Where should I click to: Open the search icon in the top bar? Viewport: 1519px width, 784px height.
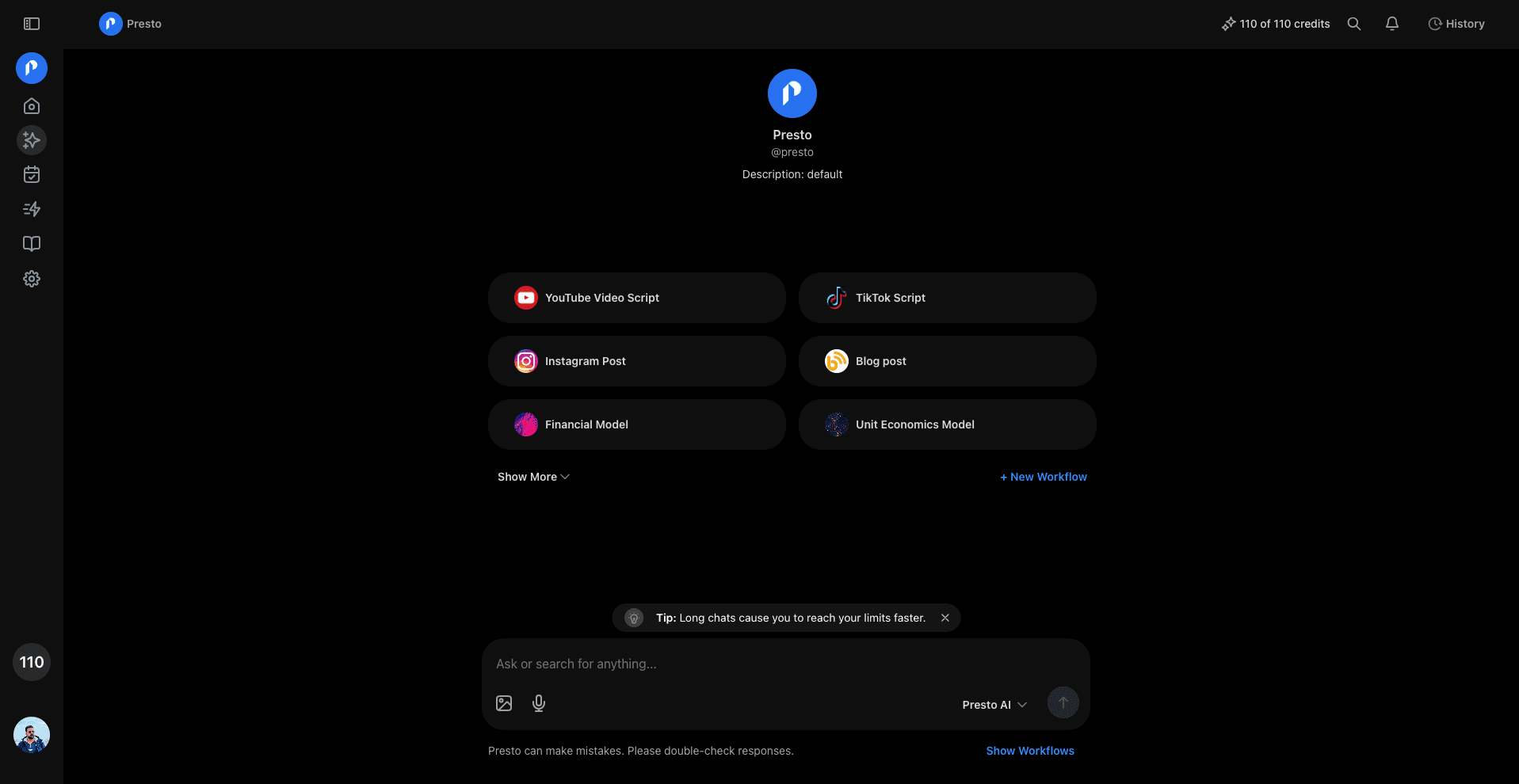click(1354, 24)
